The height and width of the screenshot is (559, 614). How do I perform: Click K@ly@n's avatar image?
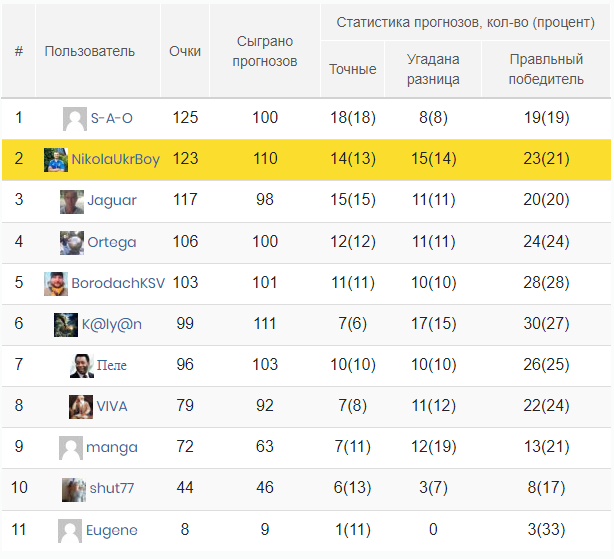click(66, 325)
